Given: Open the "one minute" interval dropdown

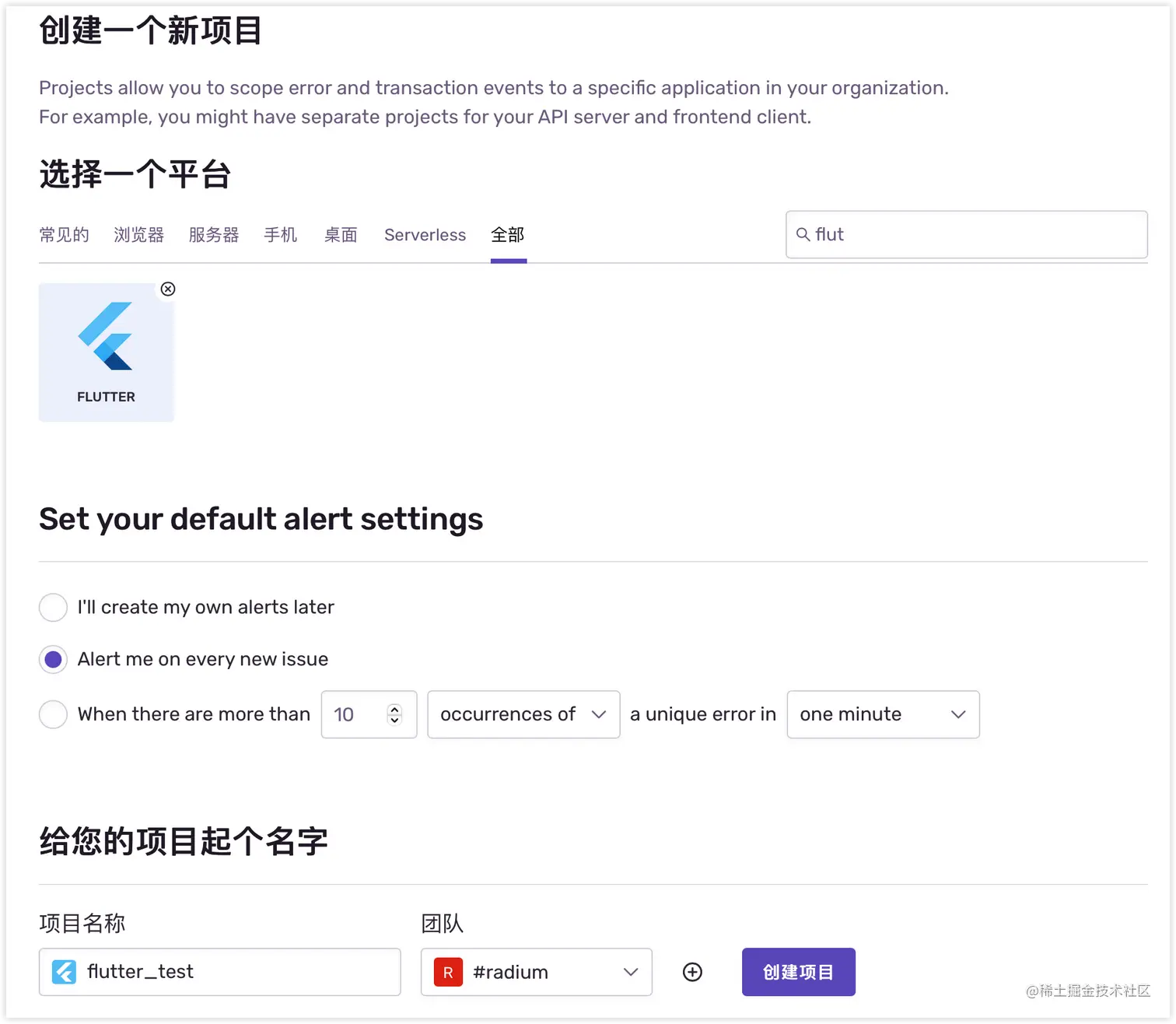Looking at the screenshot, I should [883, 714].
